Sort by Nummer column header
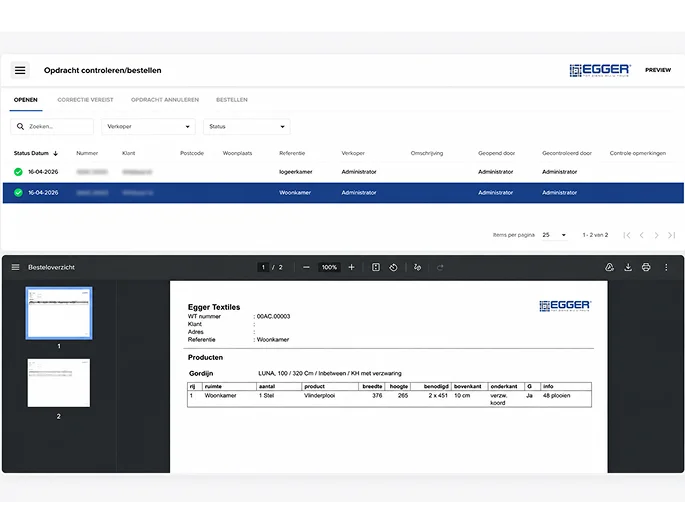This screenshot has width=686, height=514. pos(87,154)
